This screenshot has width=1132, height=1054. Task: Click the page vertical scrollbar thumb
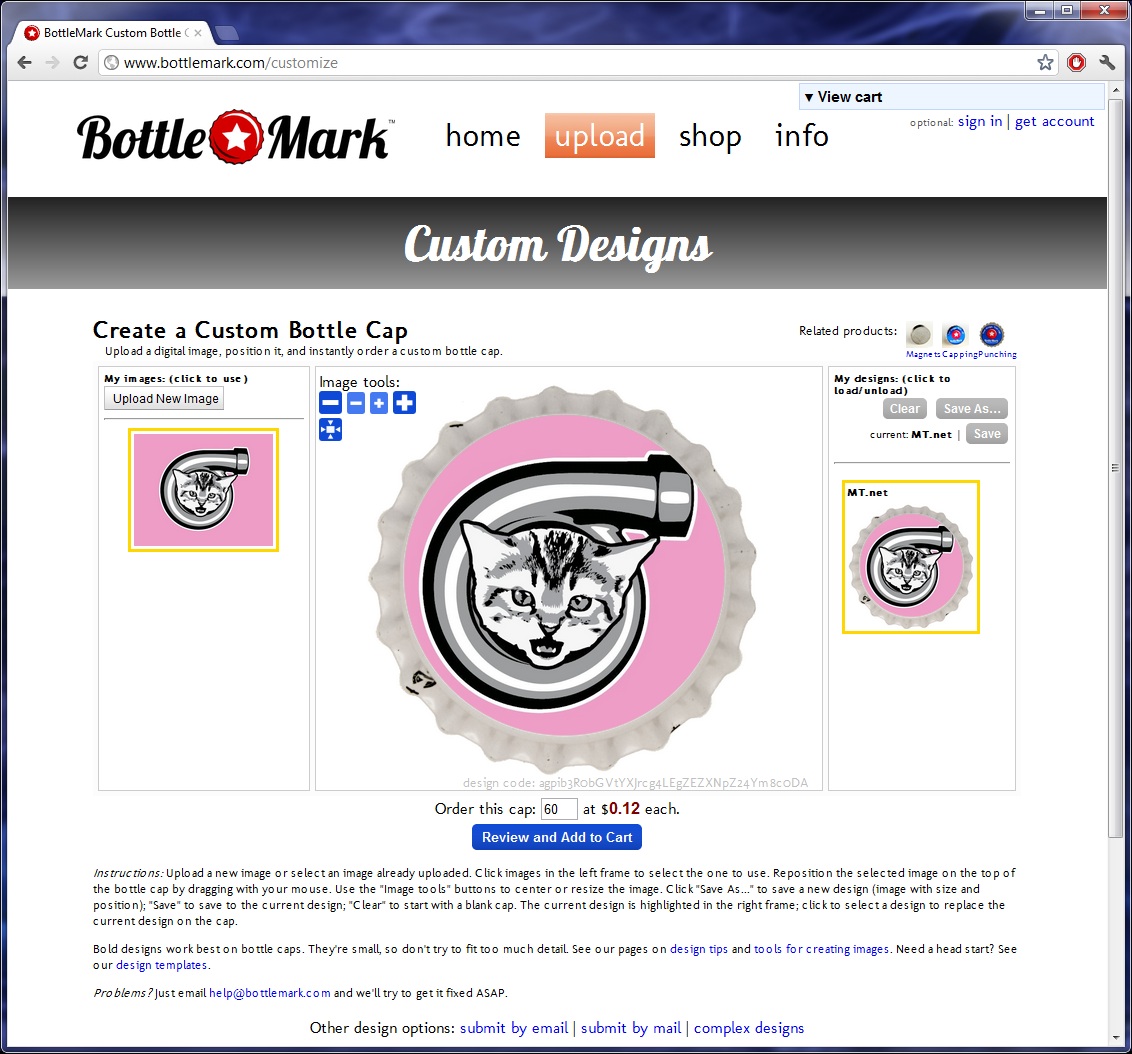pyautogui.click(x=1117, y=468)
